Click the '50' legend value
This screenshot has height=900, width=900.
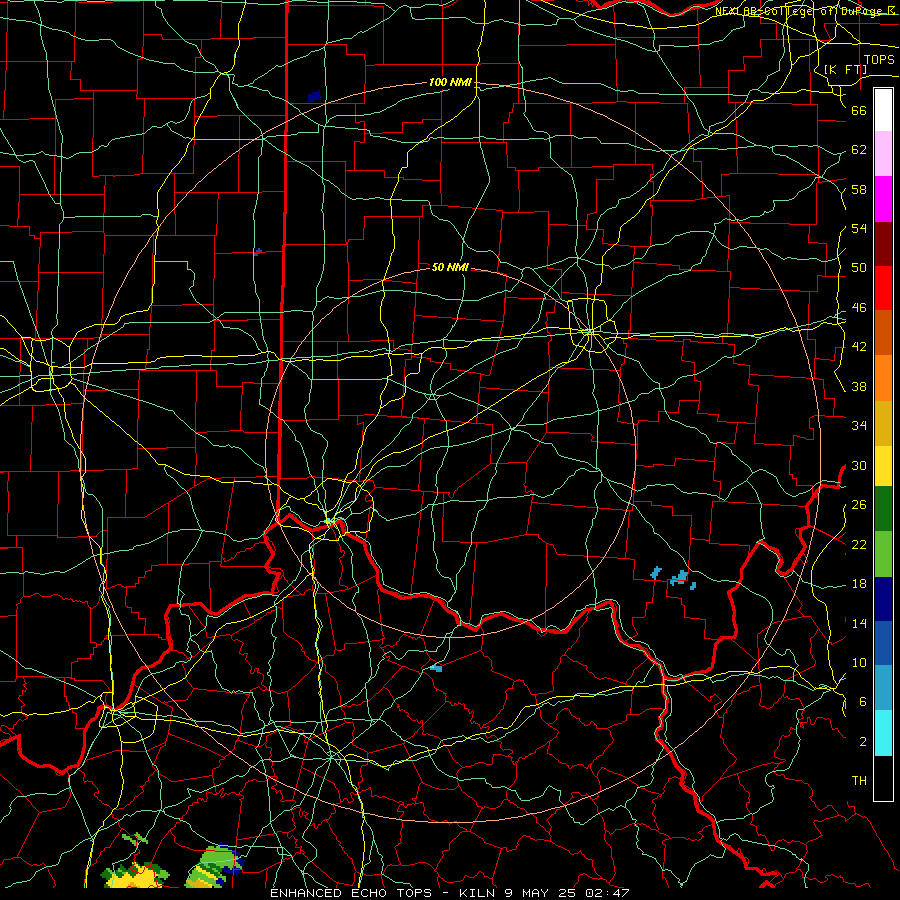[x=859, y=268]
